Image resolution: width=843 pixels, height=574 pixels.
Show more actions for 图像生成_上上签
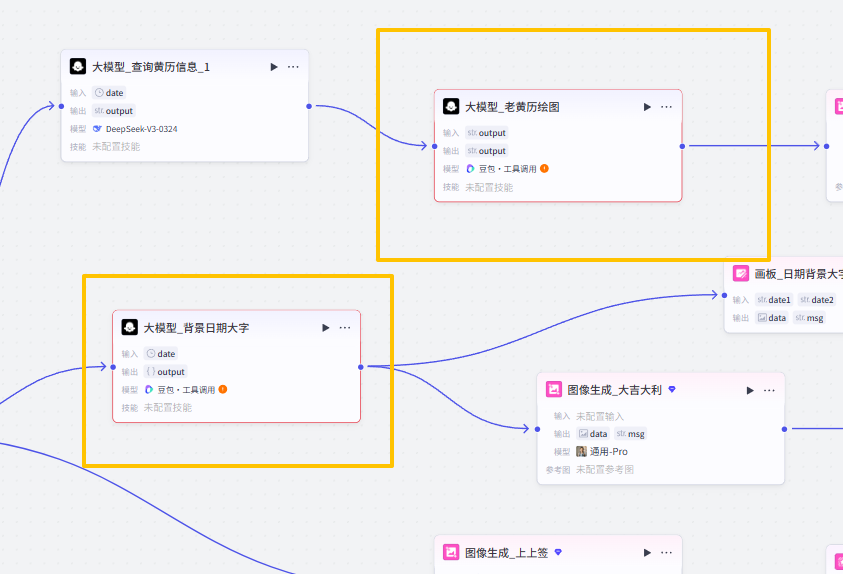click(666, 552)
